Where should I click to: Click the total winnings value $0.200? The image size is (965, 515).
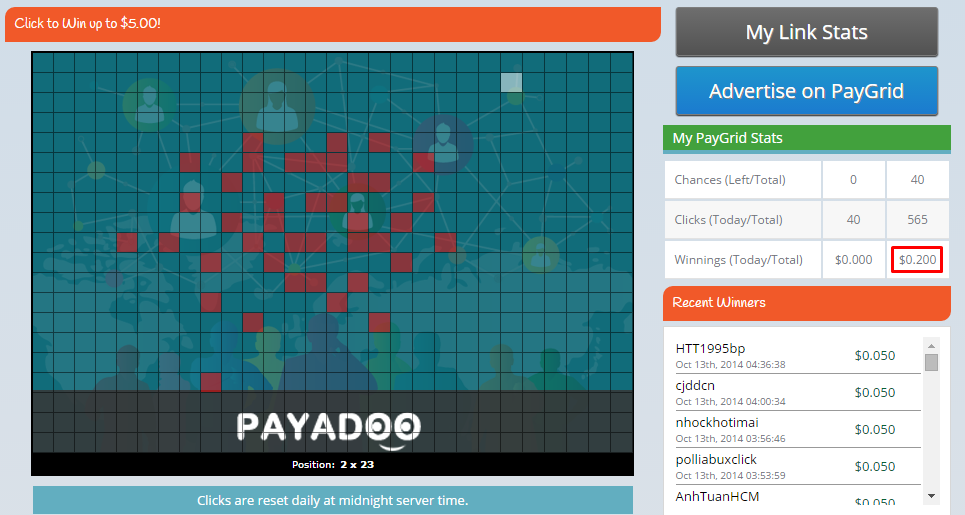[x=917, y=260]
